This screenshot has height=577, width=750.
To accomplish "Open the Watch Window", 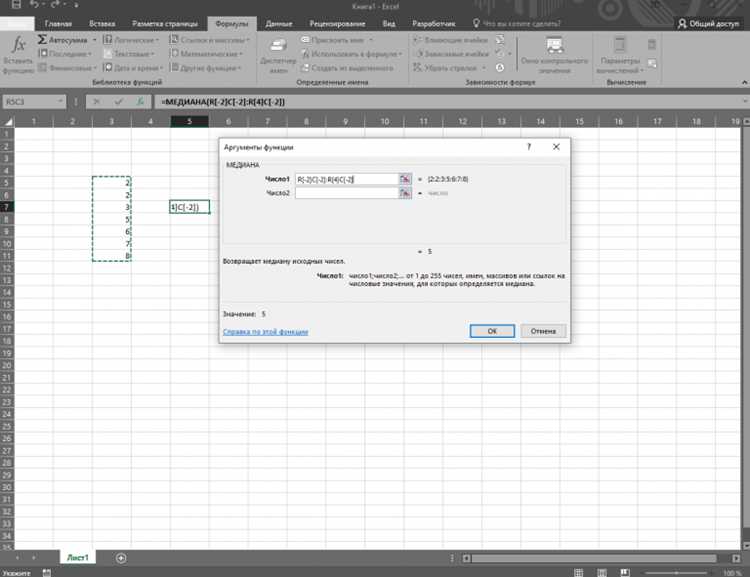I will (554, 55).
